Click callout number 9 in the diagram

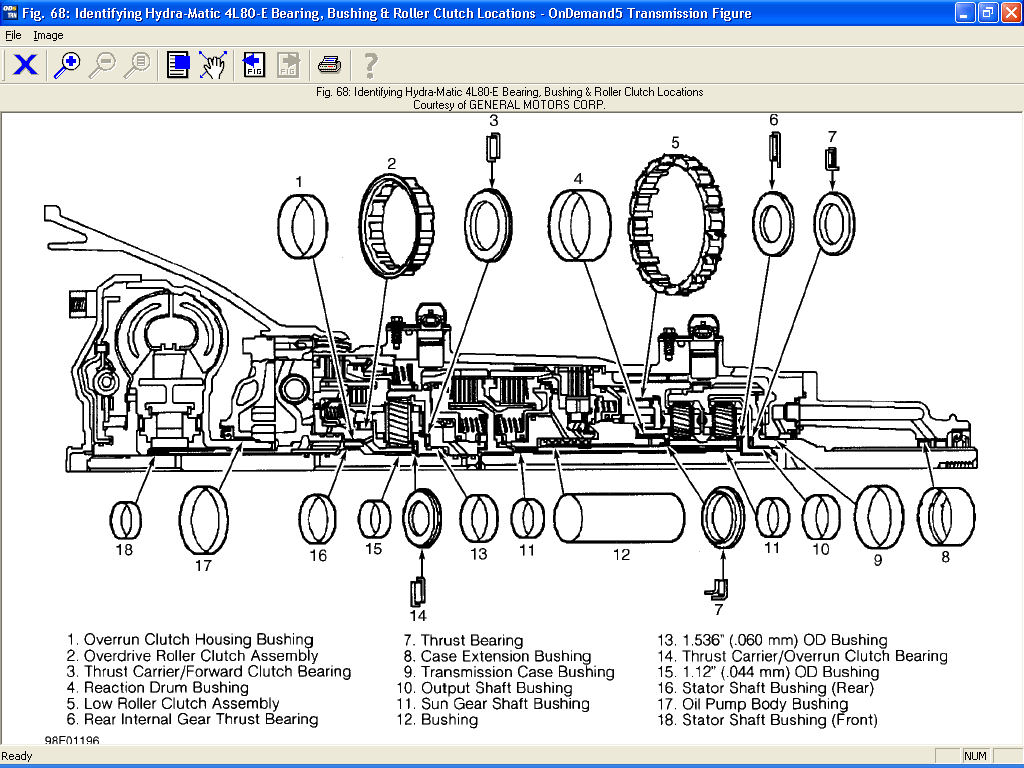[x=878, y=560]
